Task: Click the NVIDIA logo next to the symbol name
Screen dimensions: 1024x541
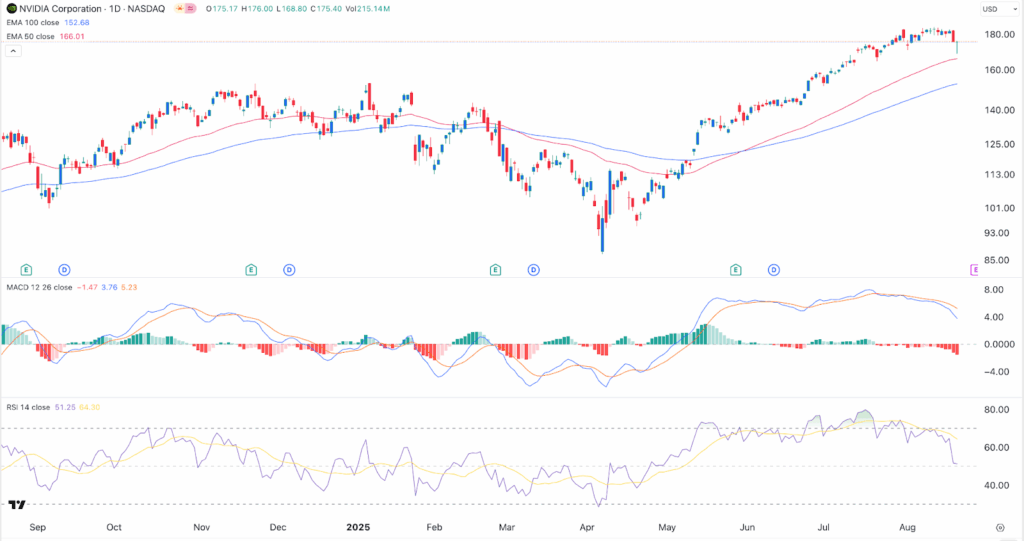Action: [11, 8]
